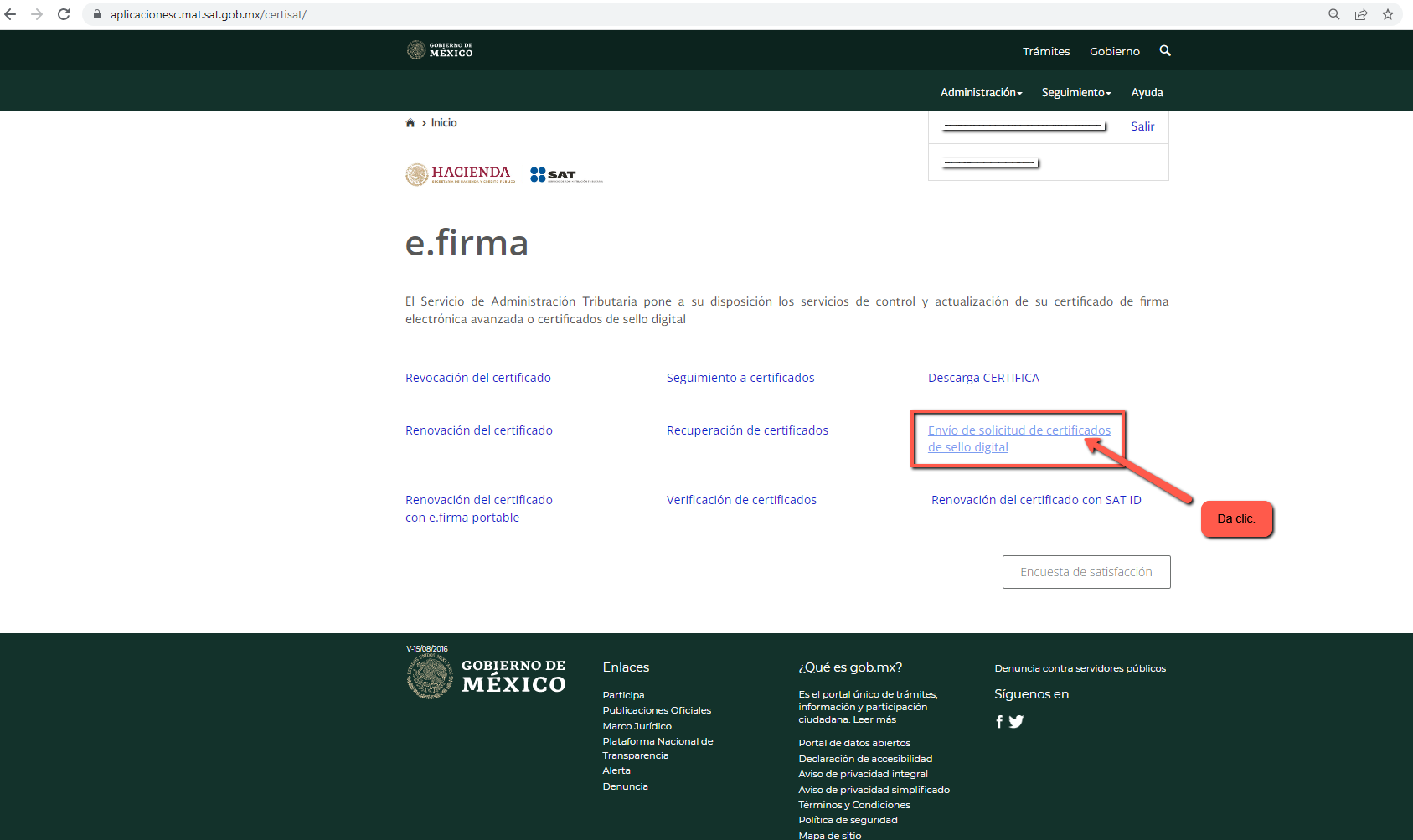The width and height of the screenshot is (1413, 840).
Task: Open the share page icon
Action: (x=1361, y=14)
